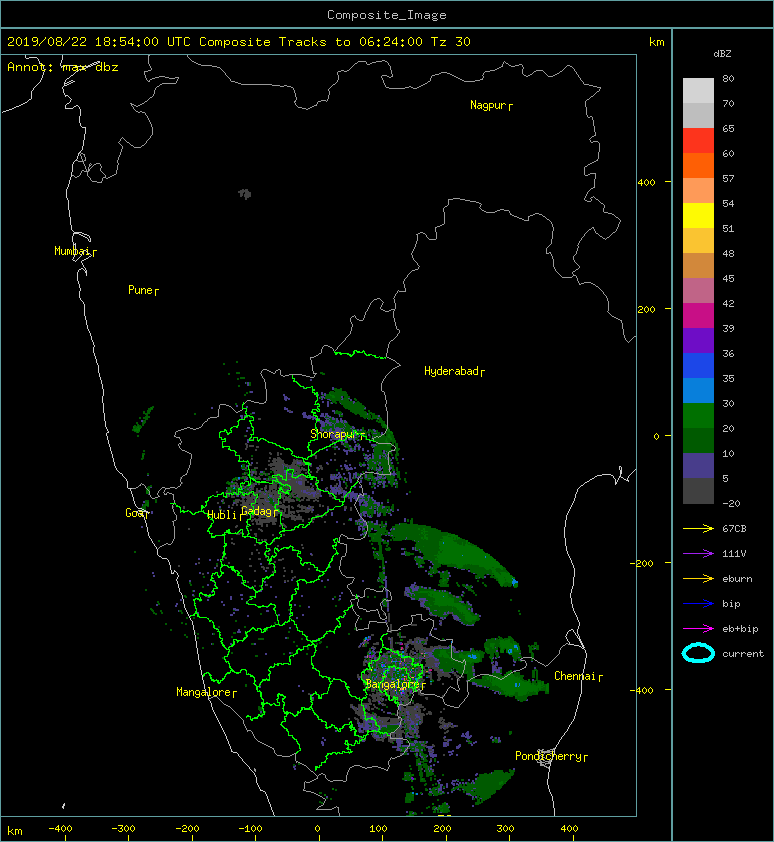The width and height of the screenshot is (774, 842).
Task: Click the magenta 42 dBZ color swatch
Action: pos(698,316)
